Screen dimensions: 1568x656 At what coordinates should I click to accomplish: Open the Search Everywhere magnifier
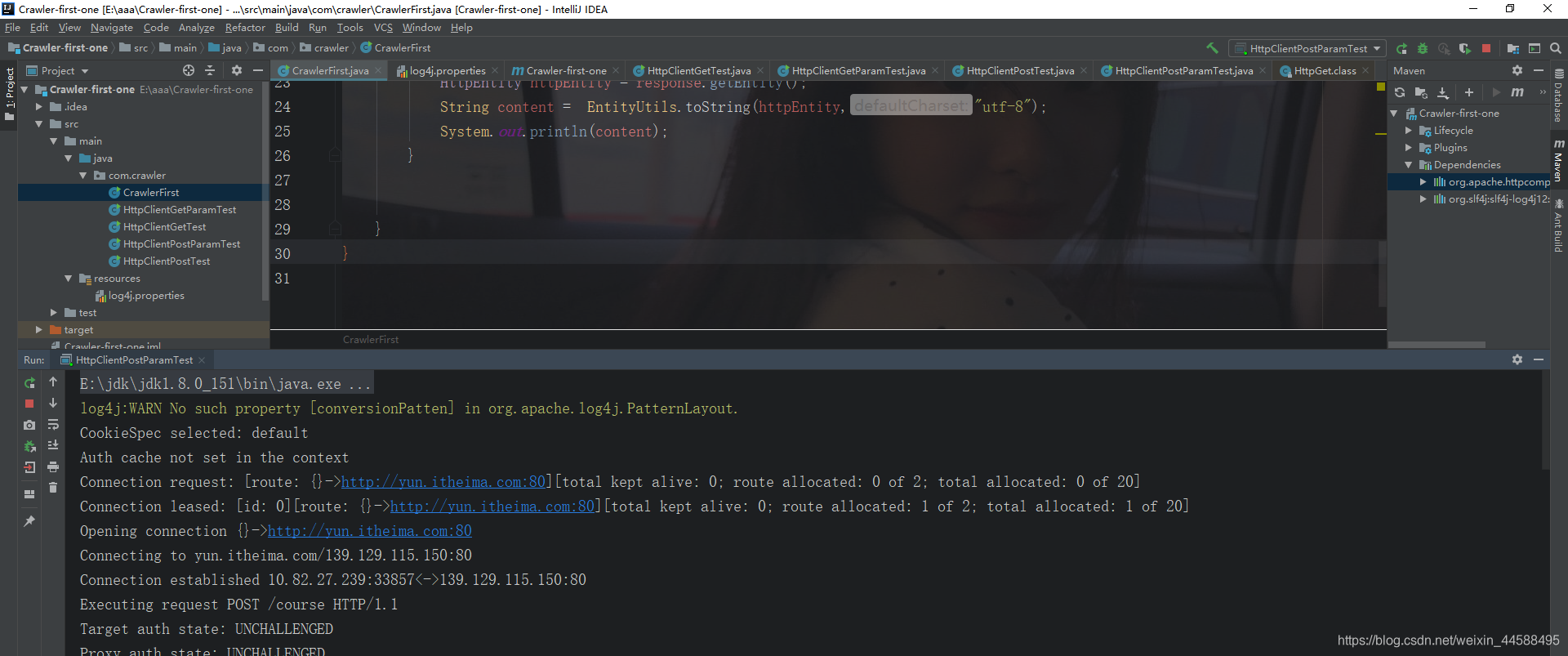click(x=1556, y=48)
